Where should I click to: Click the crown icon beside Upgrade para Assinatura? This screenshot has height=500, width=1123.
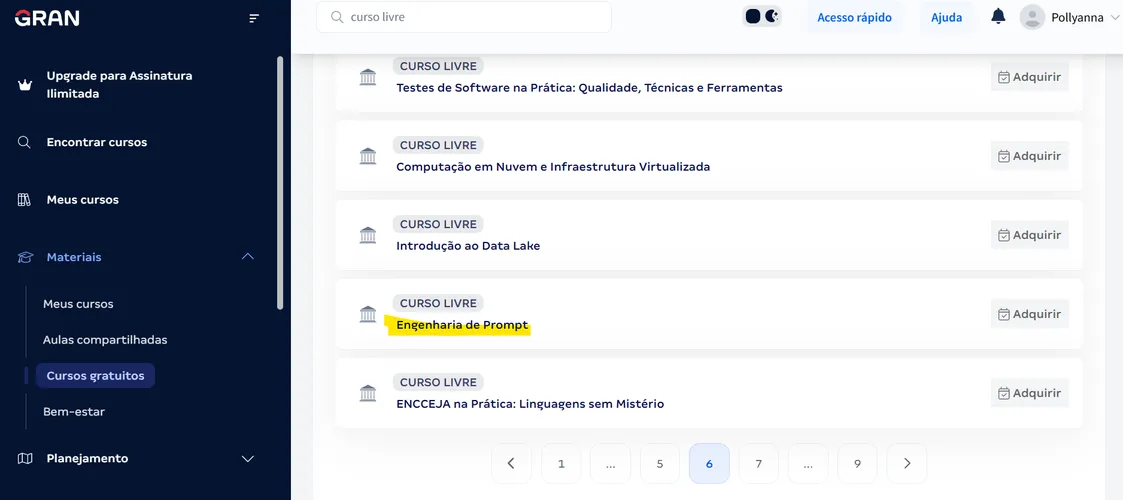[24, 85]
